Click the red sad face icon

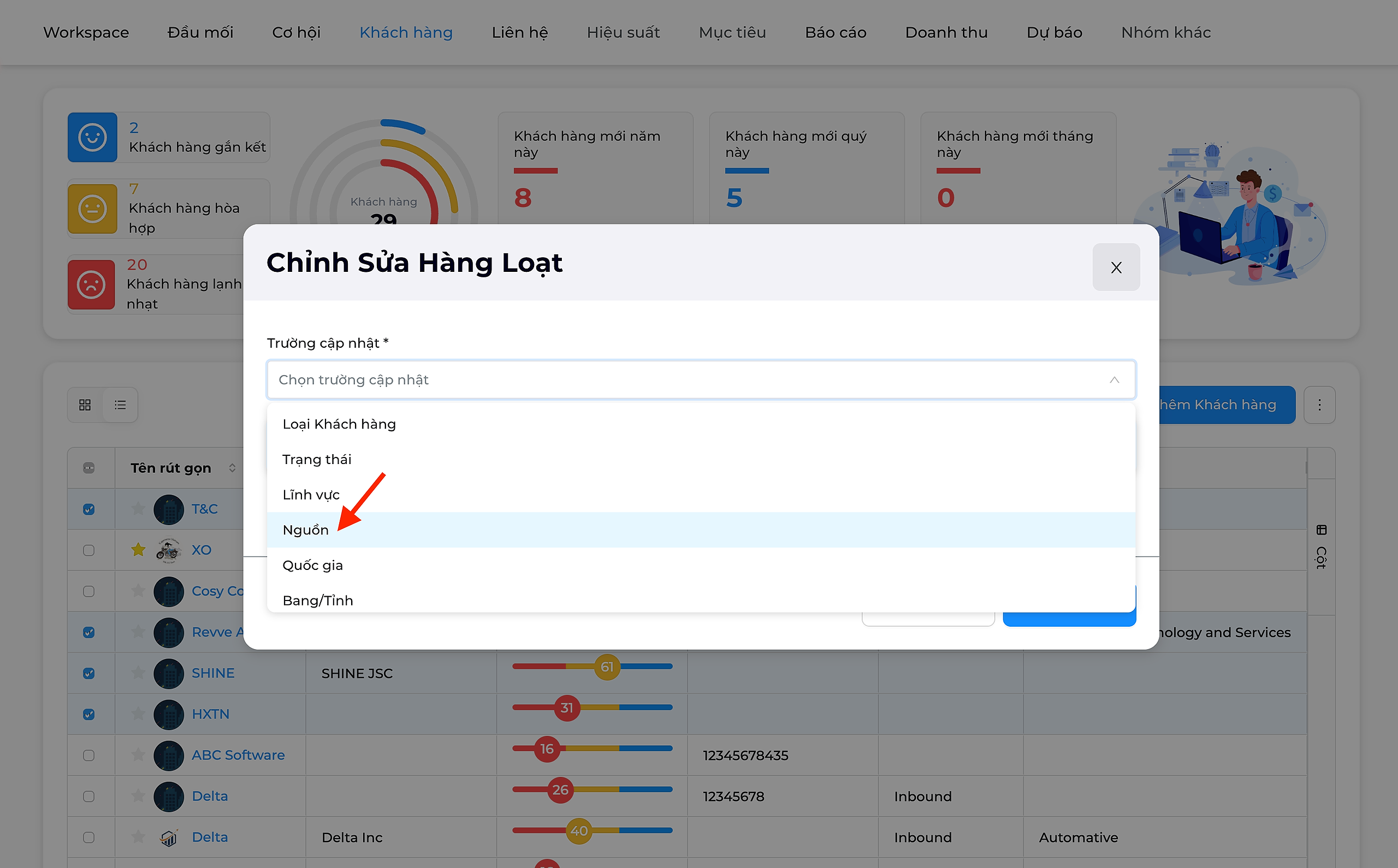[x=91, y=285]
